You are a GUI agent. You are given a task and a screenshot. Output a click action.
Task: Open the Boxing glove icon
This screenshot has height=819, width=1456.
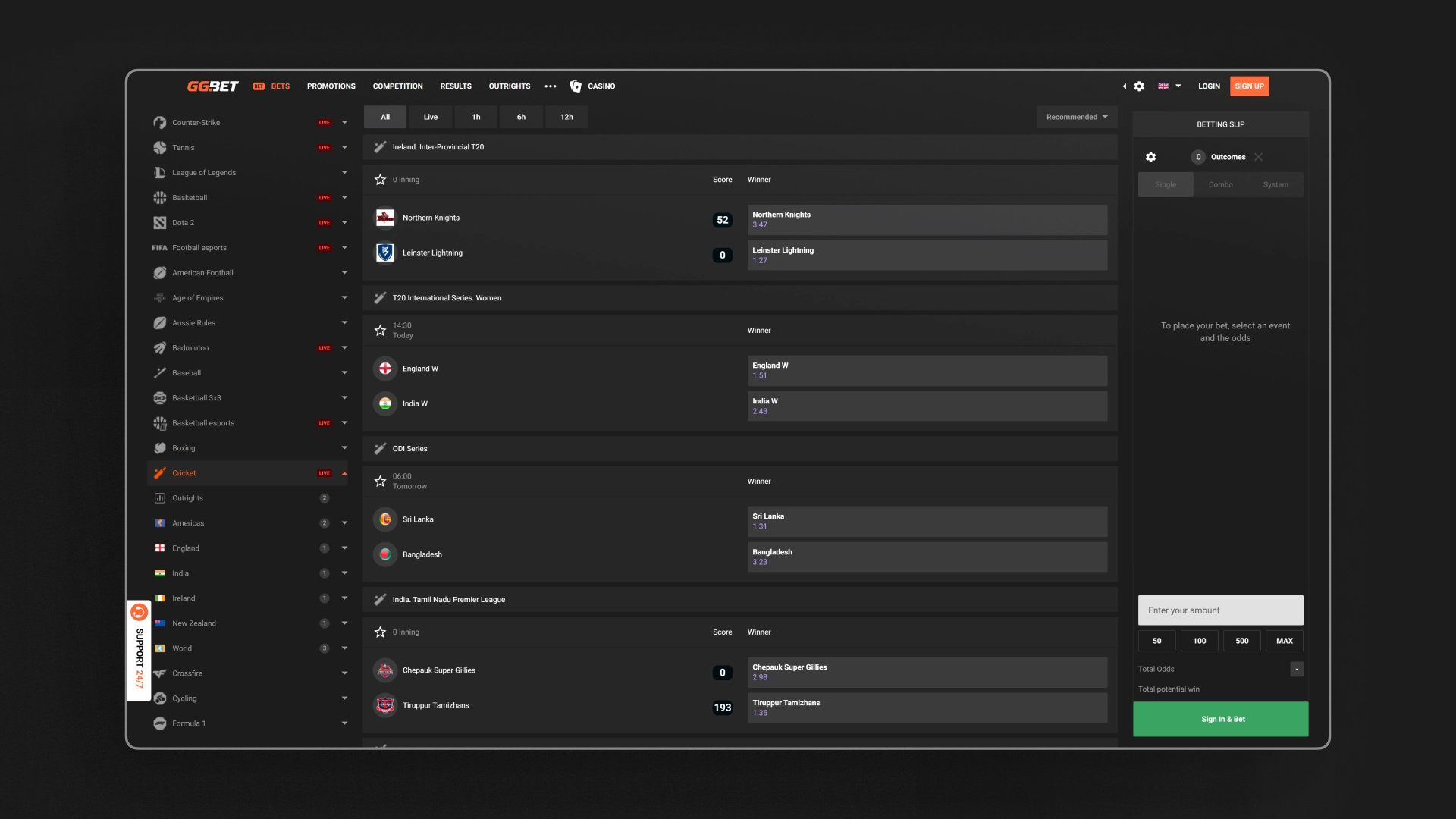160,447
